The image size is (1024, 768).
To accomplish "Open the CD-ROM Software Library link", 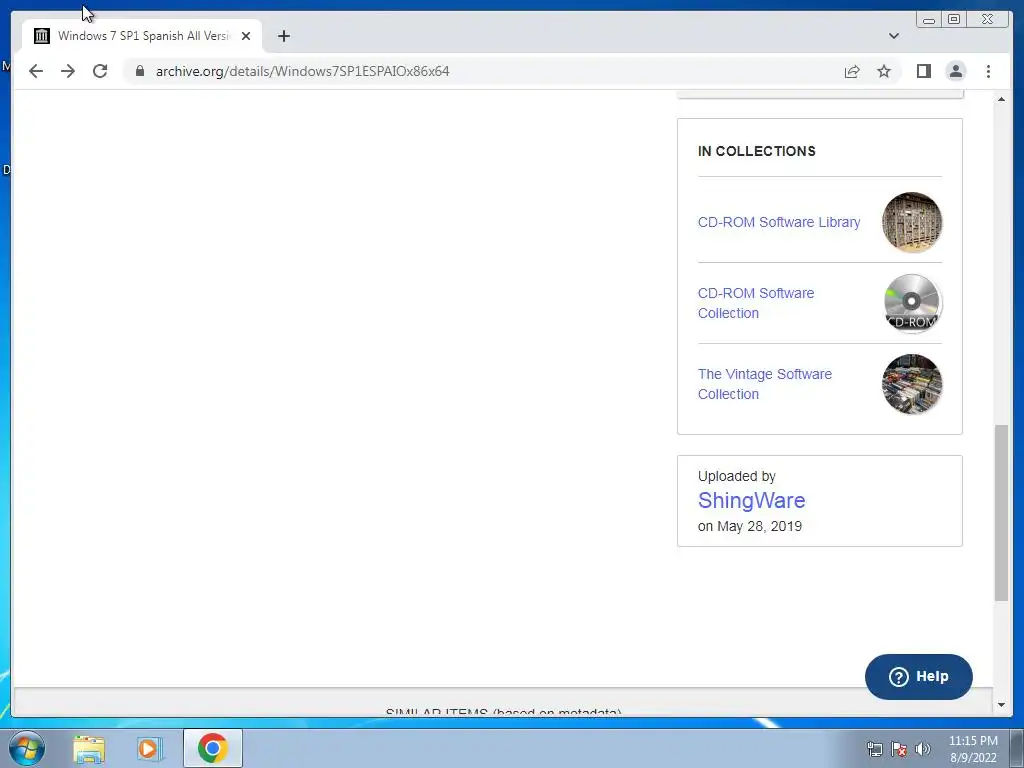I will tap(778, 222).
